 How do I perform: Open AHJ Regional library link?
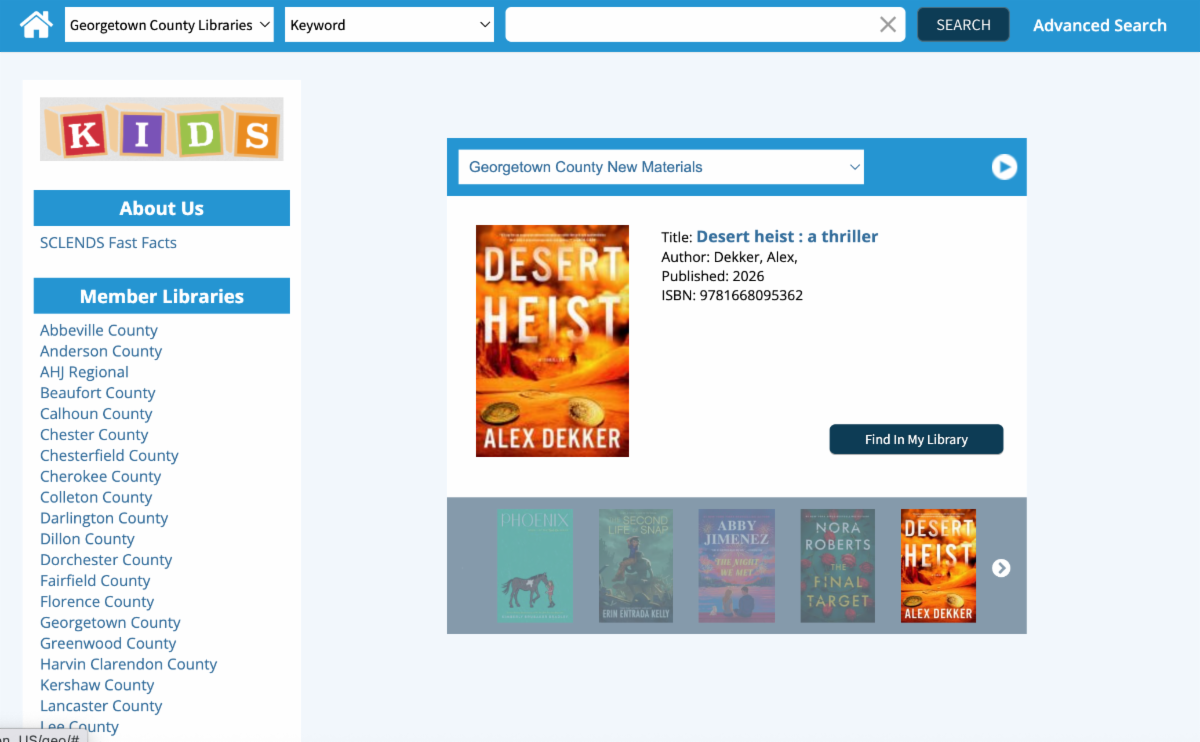84,372
